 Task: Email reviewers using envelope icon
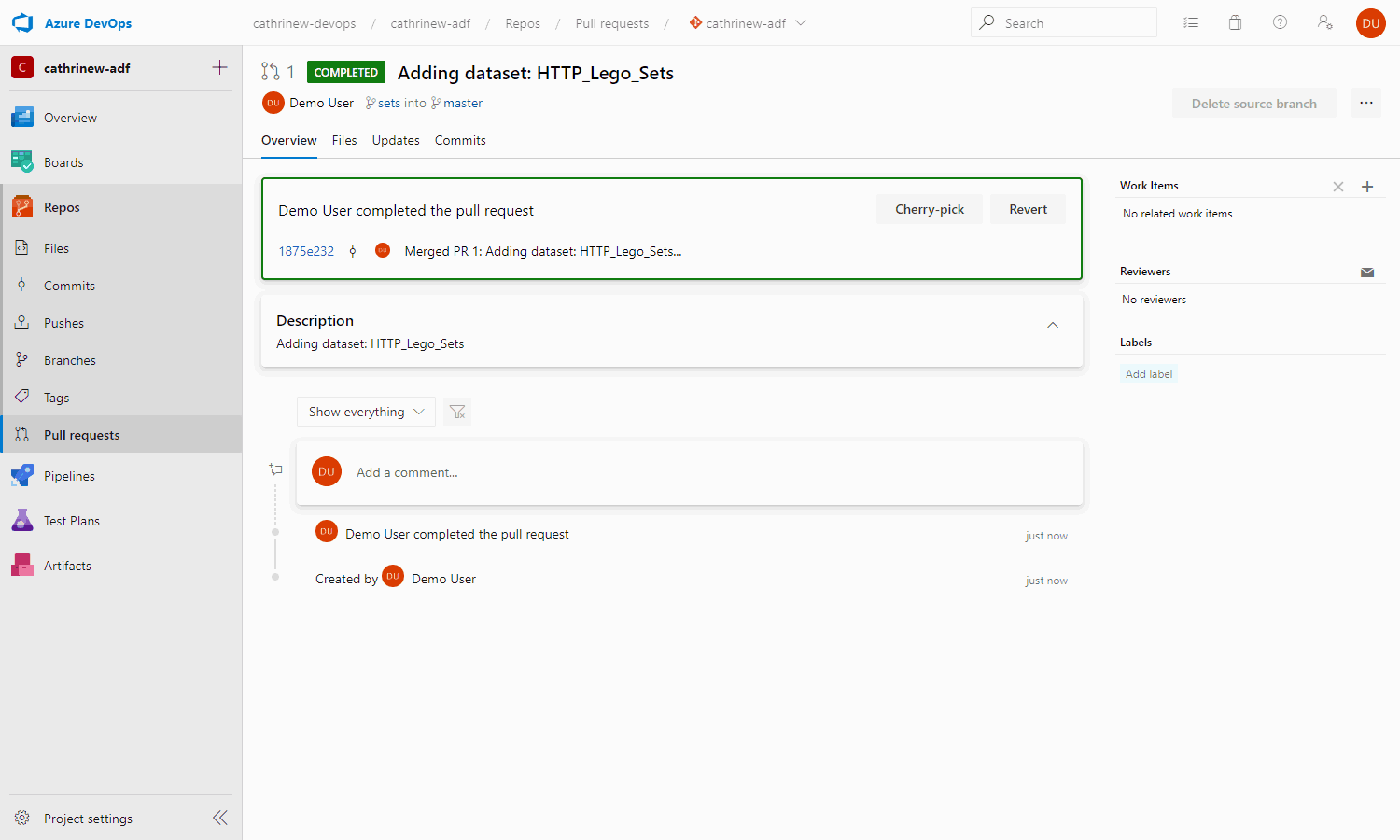pyautogui.click(x=1367, y=273)
